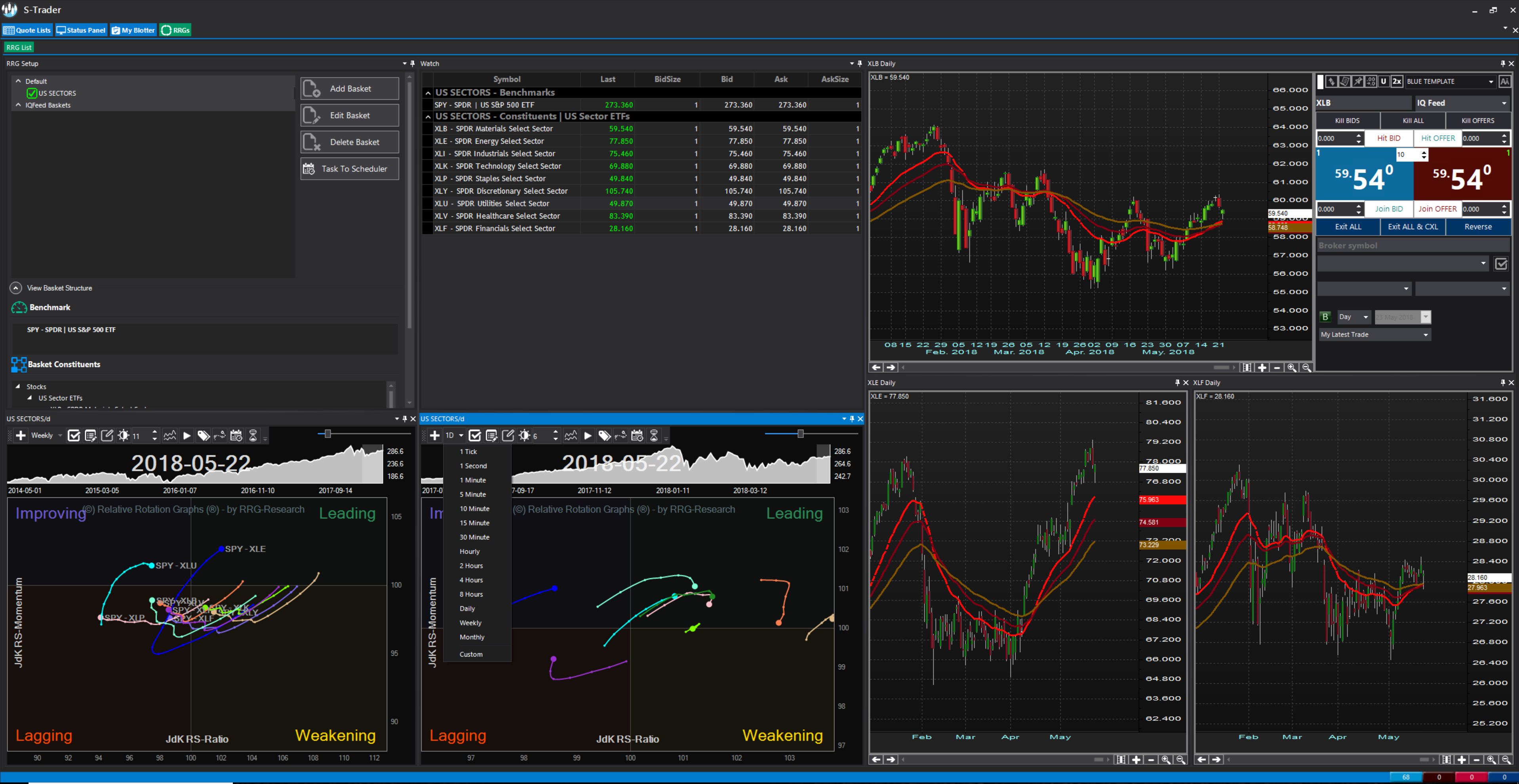Click the plus icon in 1D RRG toolbar
The height and width of the screenshot is (784, 1519).
point(434,436)
